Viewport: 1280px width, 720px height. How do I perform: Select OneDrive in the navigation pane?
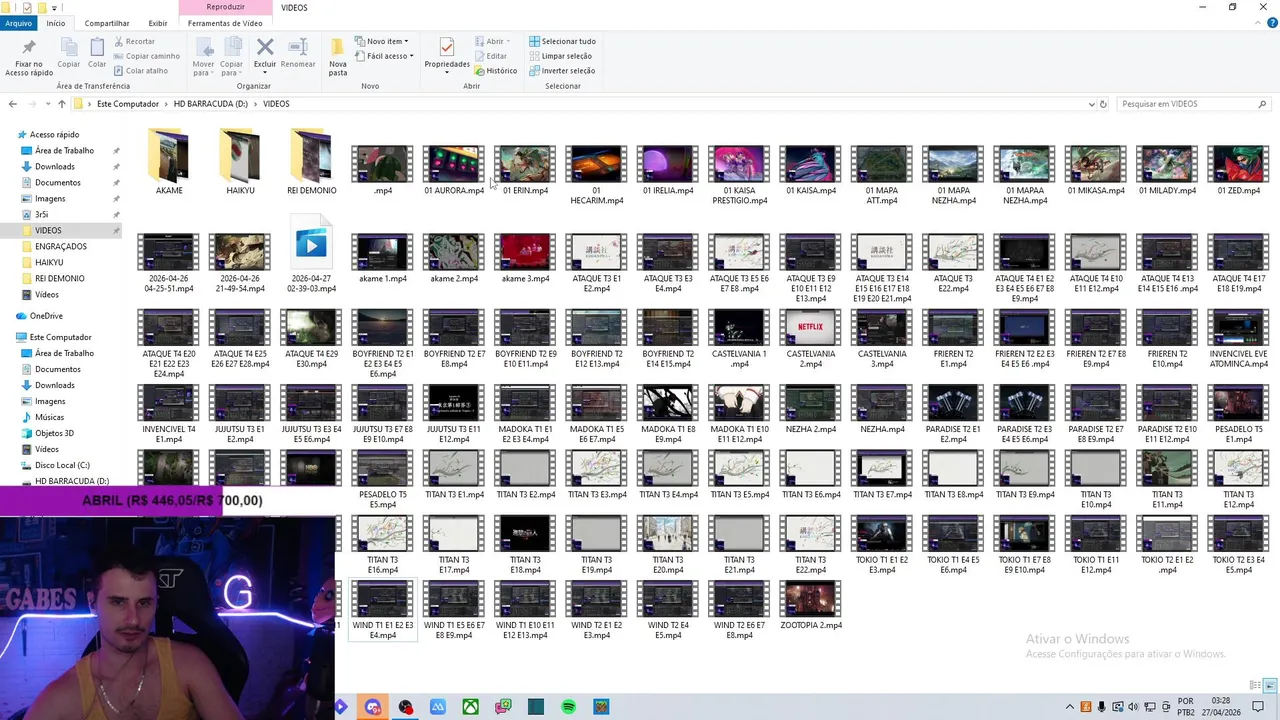(46, 316)
